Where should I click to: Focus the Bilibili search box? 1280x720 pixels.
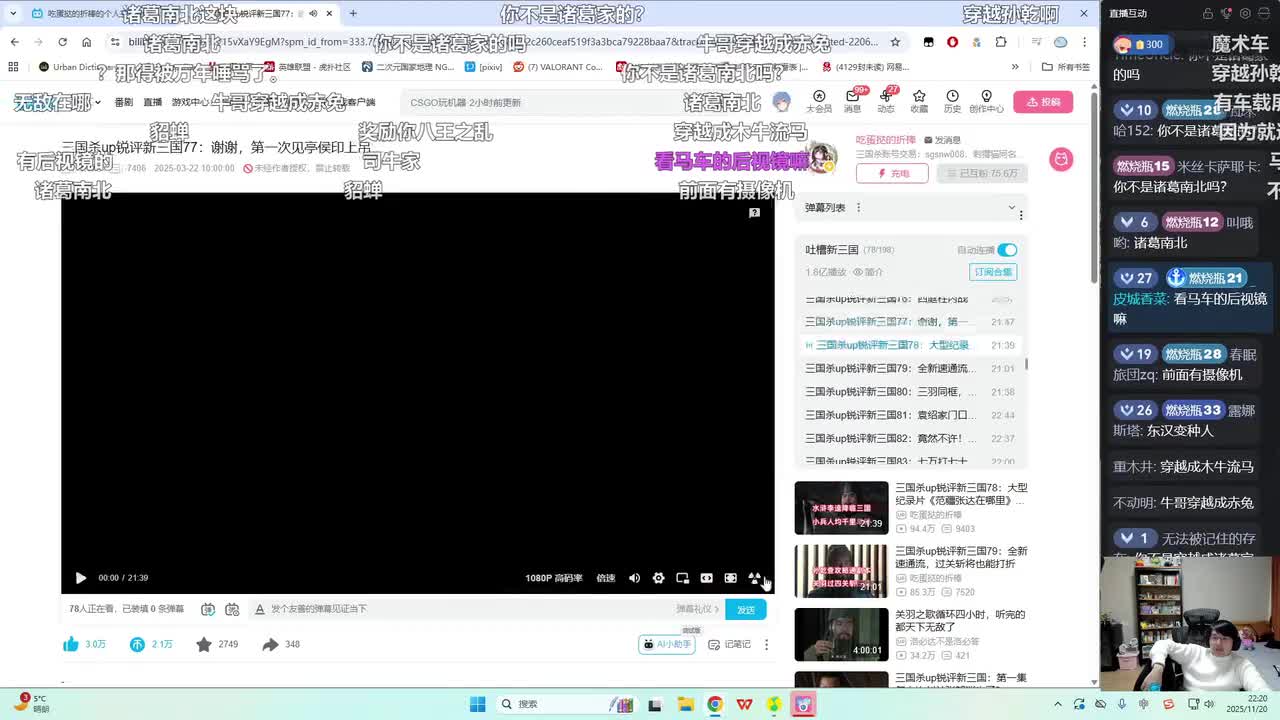[580, 102]
